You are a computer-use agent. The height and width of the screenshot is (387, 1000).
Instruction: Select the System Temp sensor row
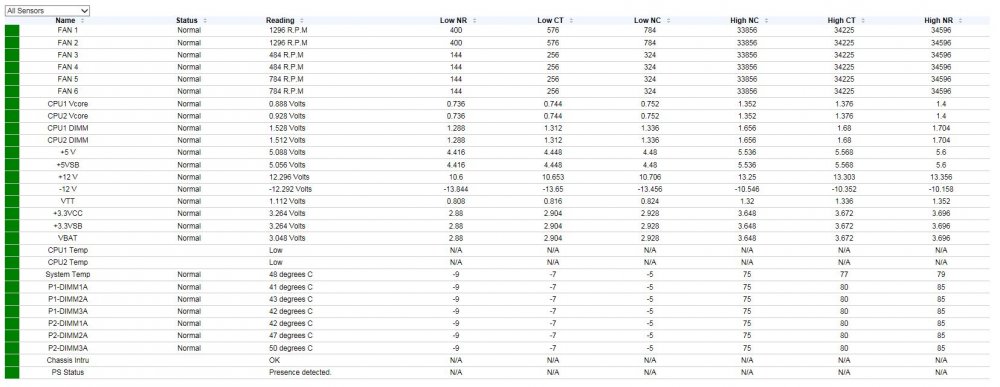click(x=497, y=274)
